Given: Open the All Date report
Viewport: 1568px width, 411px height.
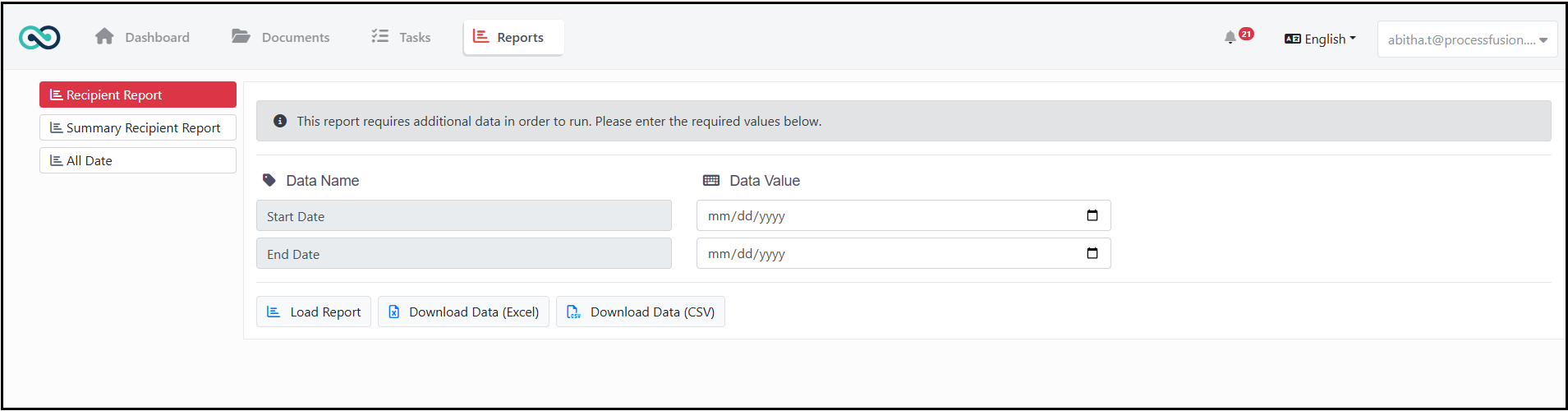Looking at the screenshot, I should (138, 160).
